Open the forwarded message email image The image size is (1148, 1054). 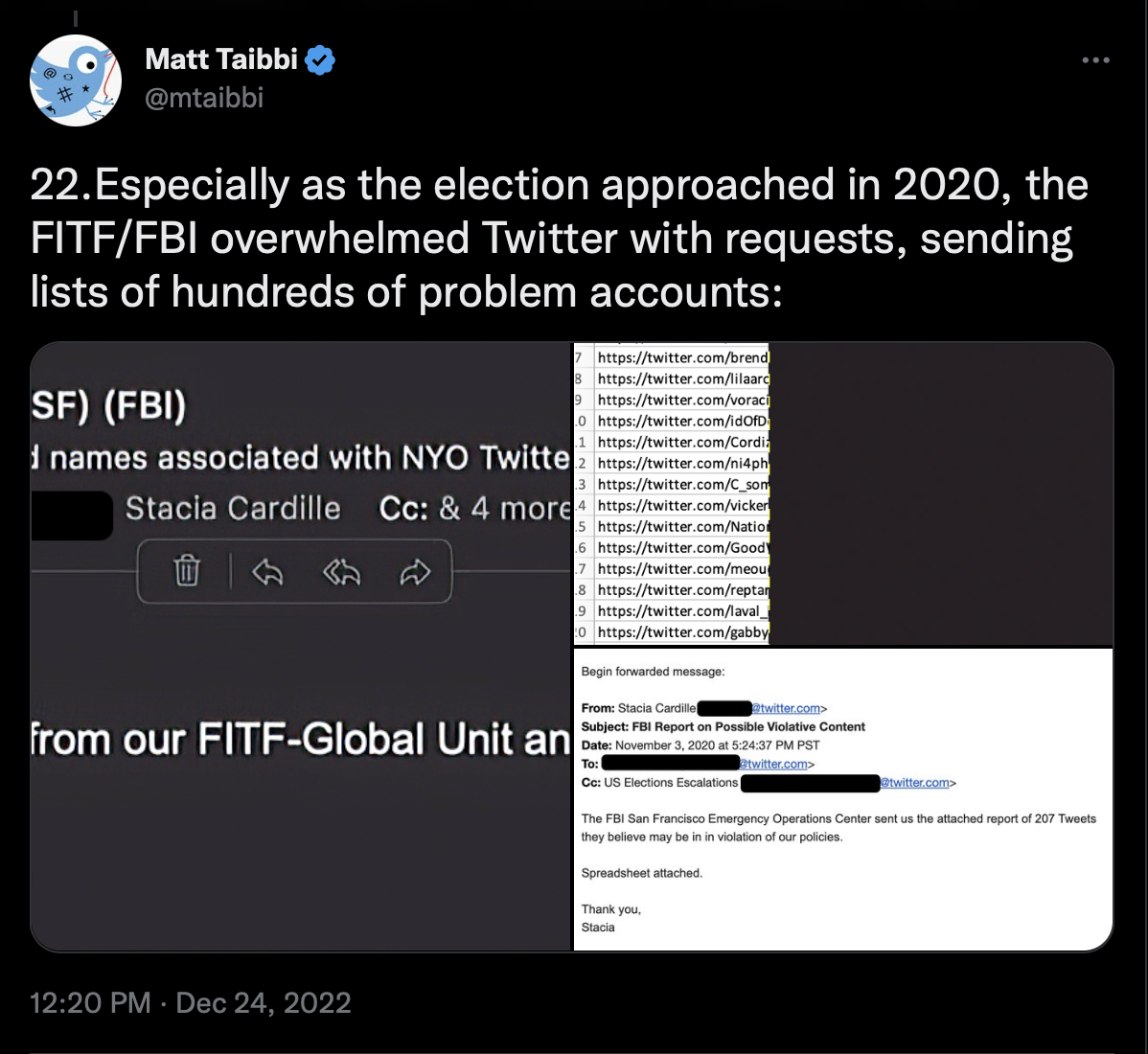tap(842, 799)
